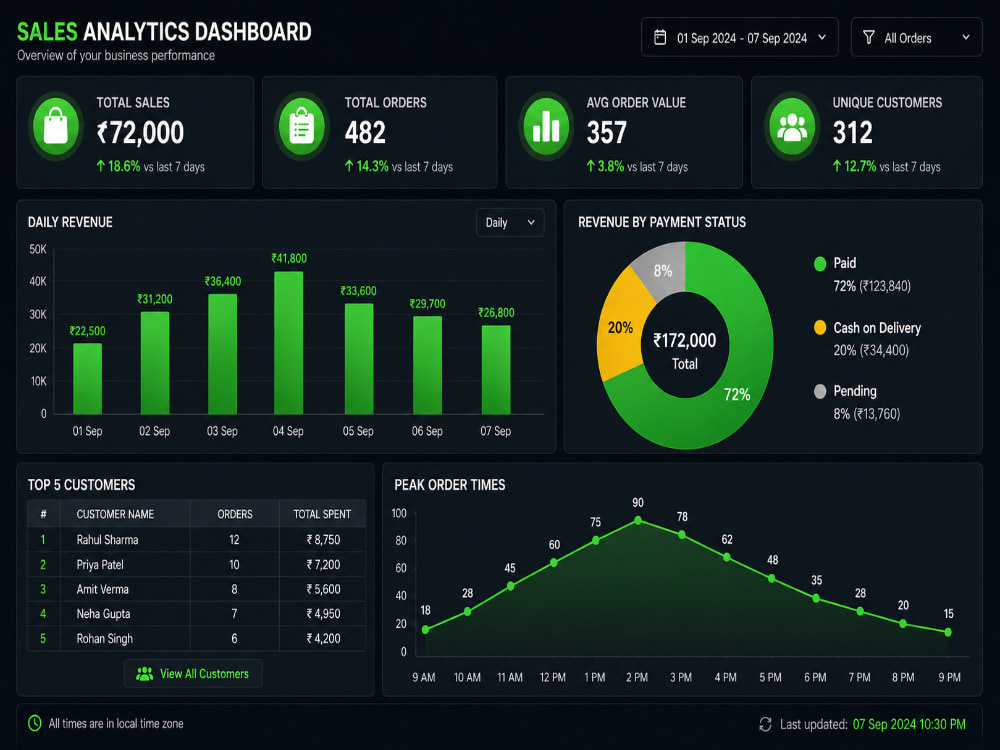The height and width of the screenshot is (750, 1000).
Task: Click the ₹41,800 bar label
Action: click(289, 258)
